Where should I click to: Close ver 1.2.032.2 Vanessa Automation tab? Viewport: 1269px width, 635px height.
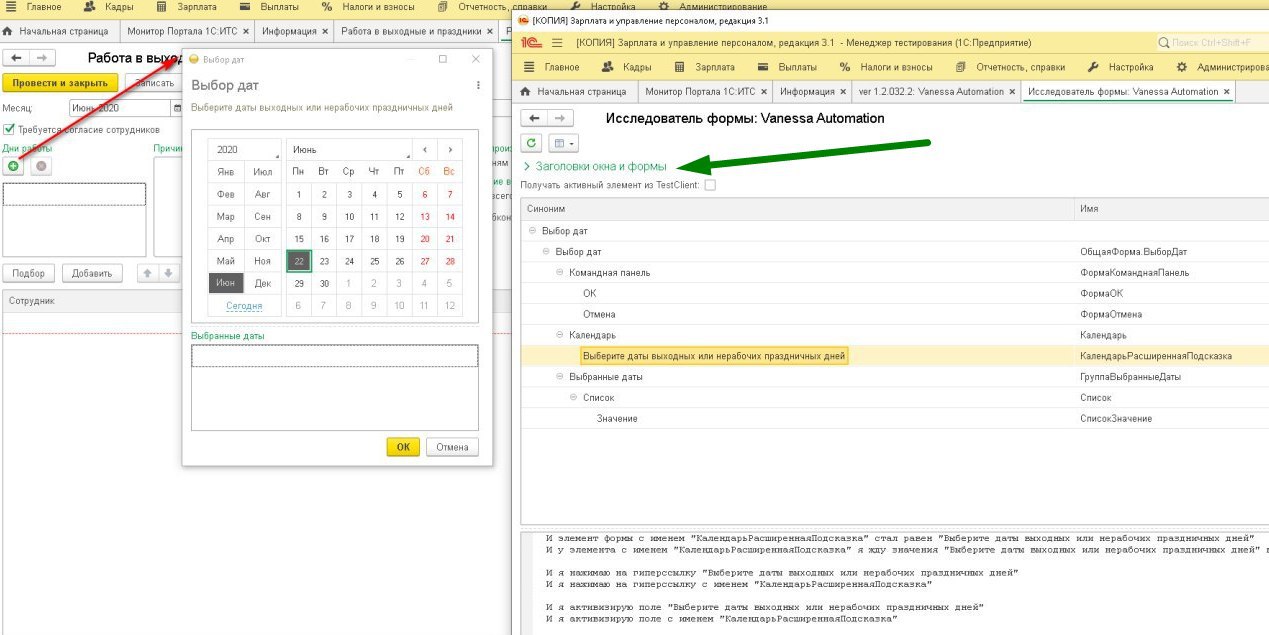coord(1013,91)
